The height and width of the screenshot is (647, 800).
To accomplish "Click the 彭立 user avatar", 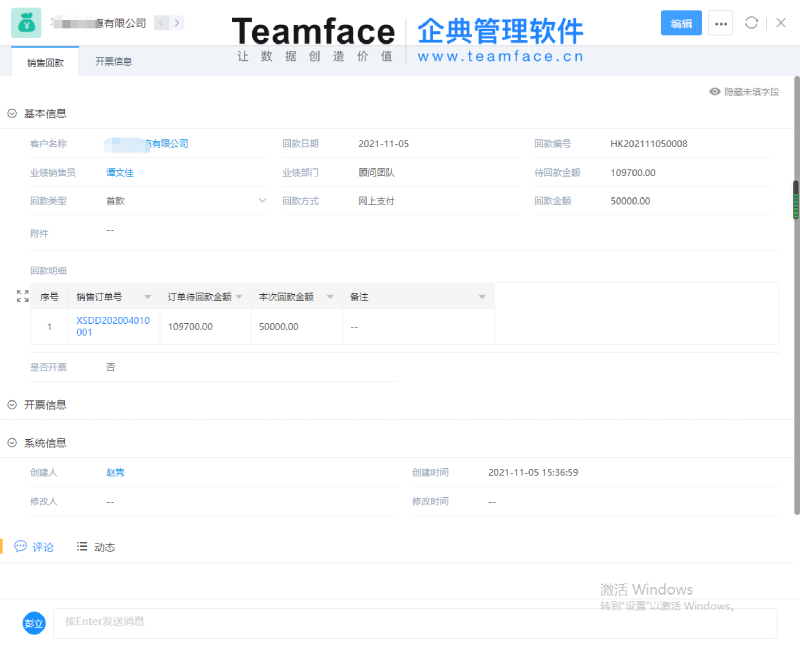I will coord(34,623).
